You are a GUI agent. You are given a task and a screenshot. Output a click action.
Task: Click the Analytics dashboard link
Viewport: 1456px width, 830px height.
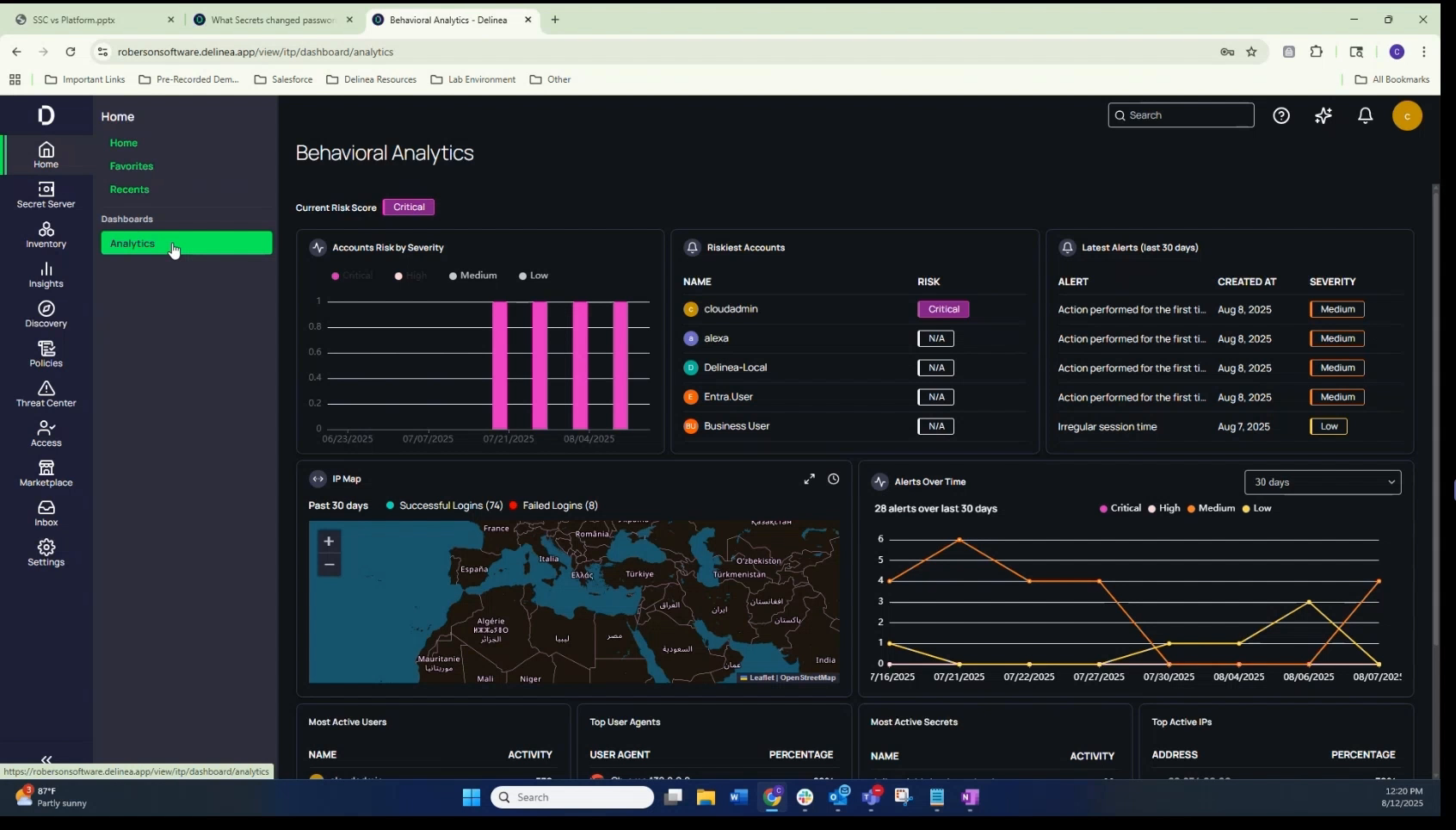click(x=133, y=243)
